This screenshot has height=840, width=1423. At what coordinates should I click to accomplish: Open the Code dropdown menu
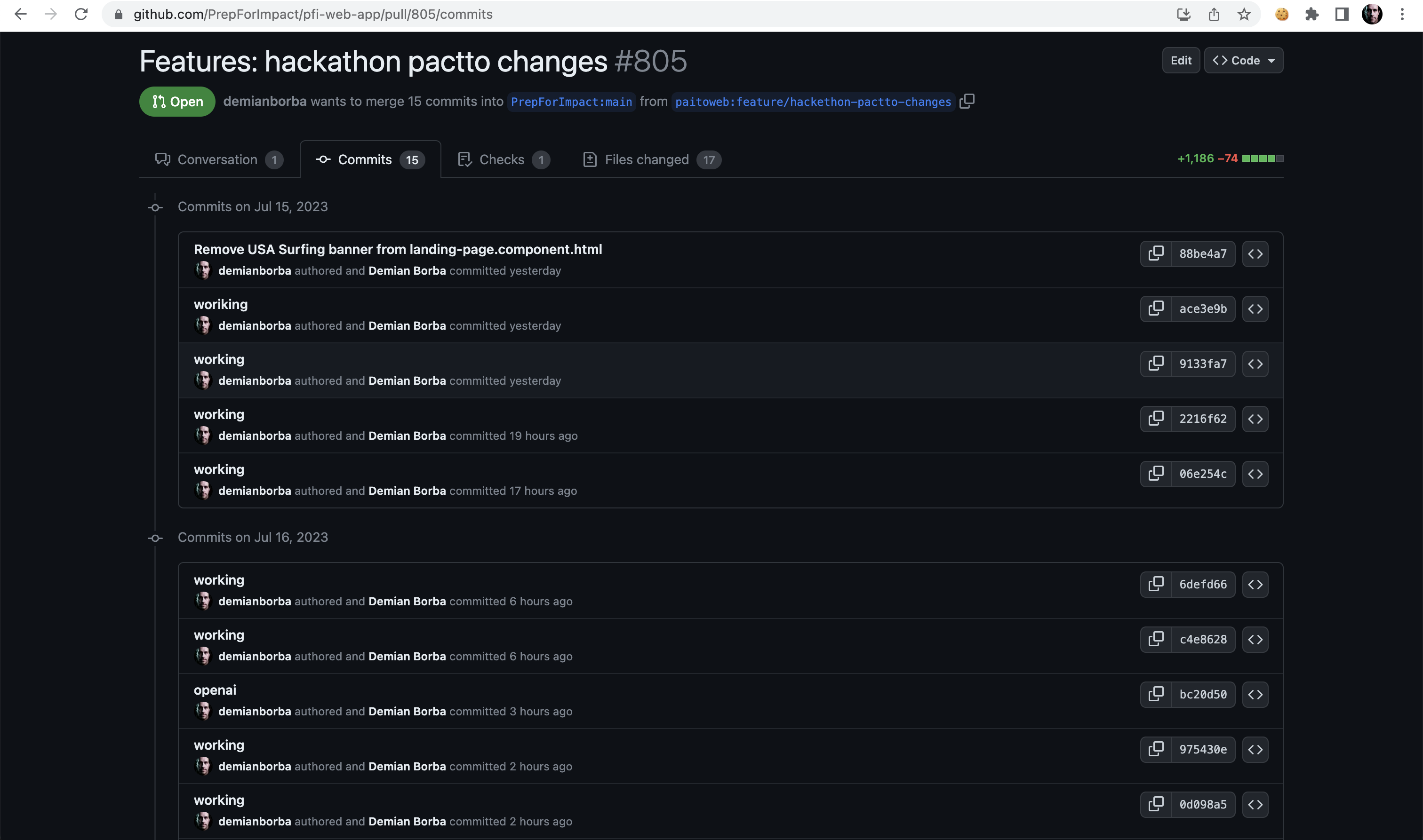click(x=1243, y=61)
